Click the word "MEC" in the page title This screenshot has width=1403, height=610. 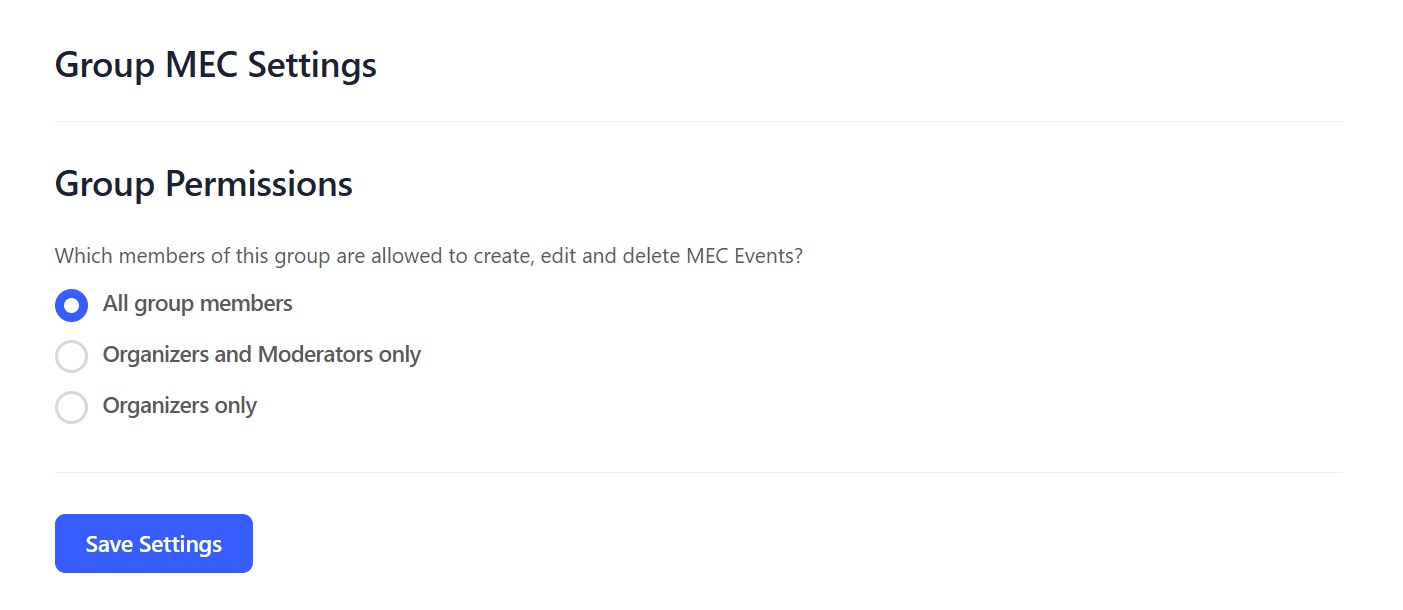201,65
